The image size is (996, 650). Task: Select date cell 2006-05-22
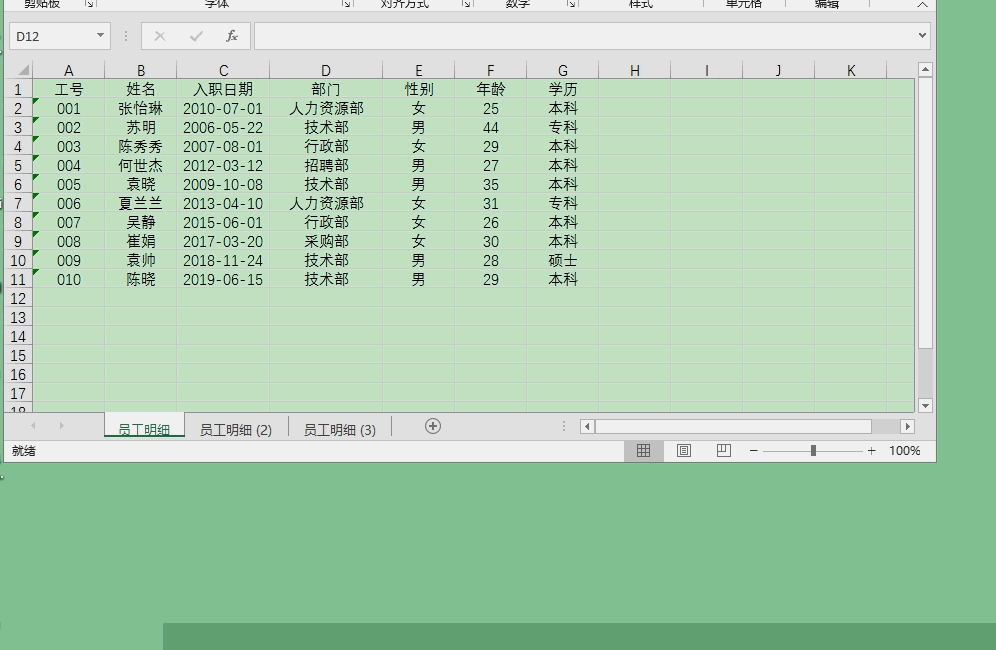(223, 128)
